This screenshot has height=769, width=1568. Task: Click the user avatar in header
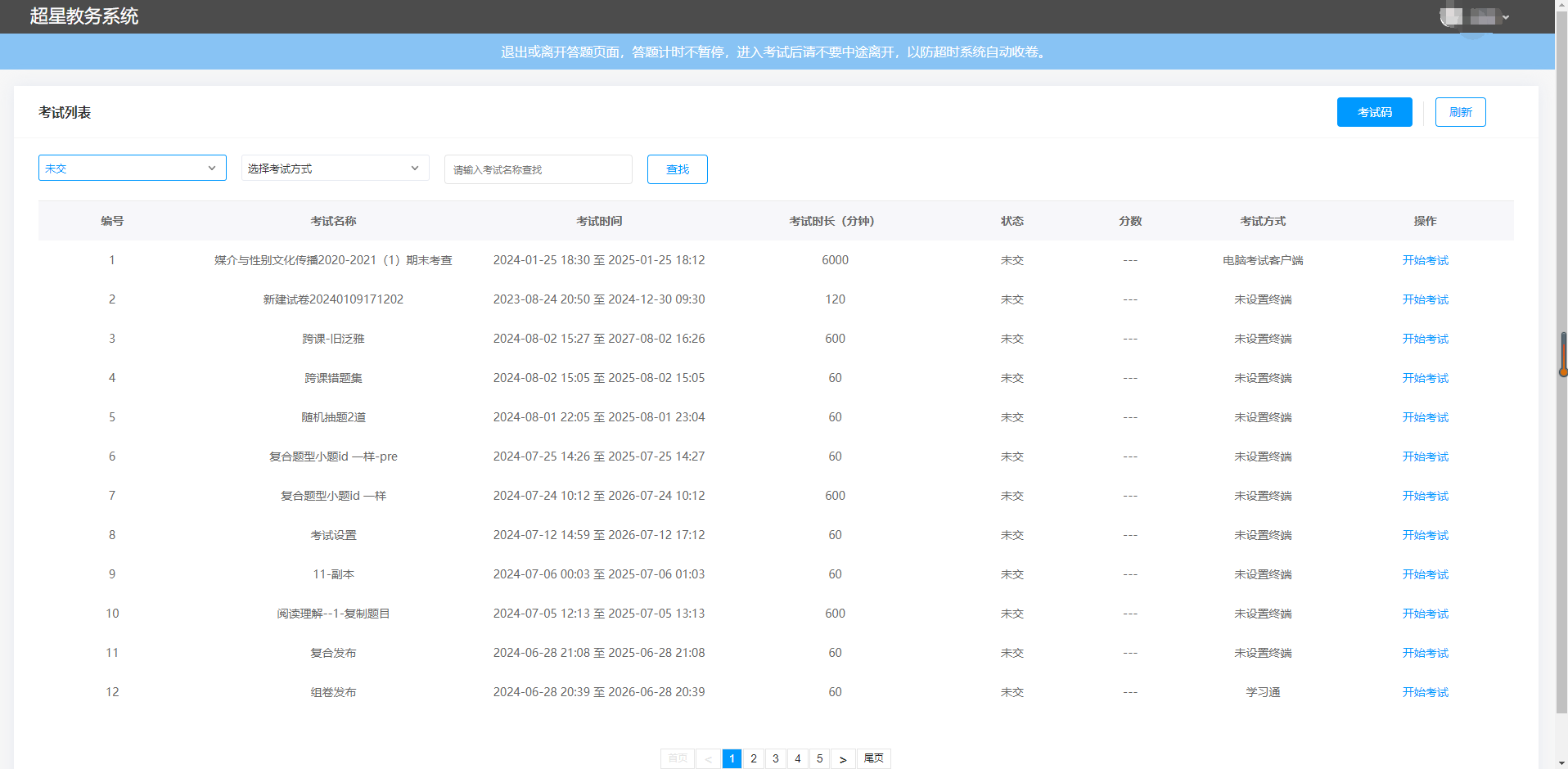click(x=1452, y=16)
